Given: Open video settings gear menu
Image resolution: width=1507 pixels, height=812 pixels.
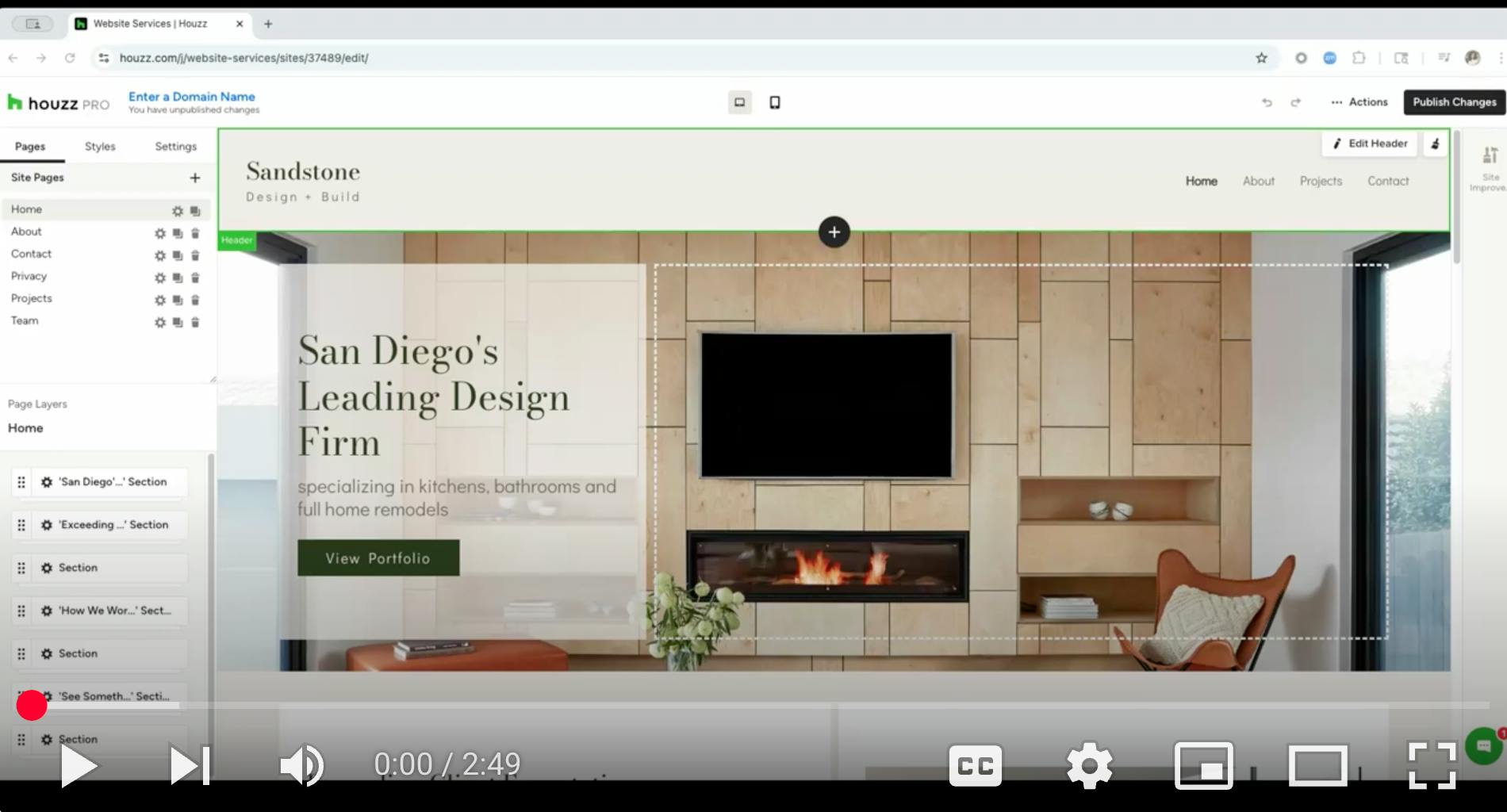Looking at the screenshot, I should coord(1089,765).
